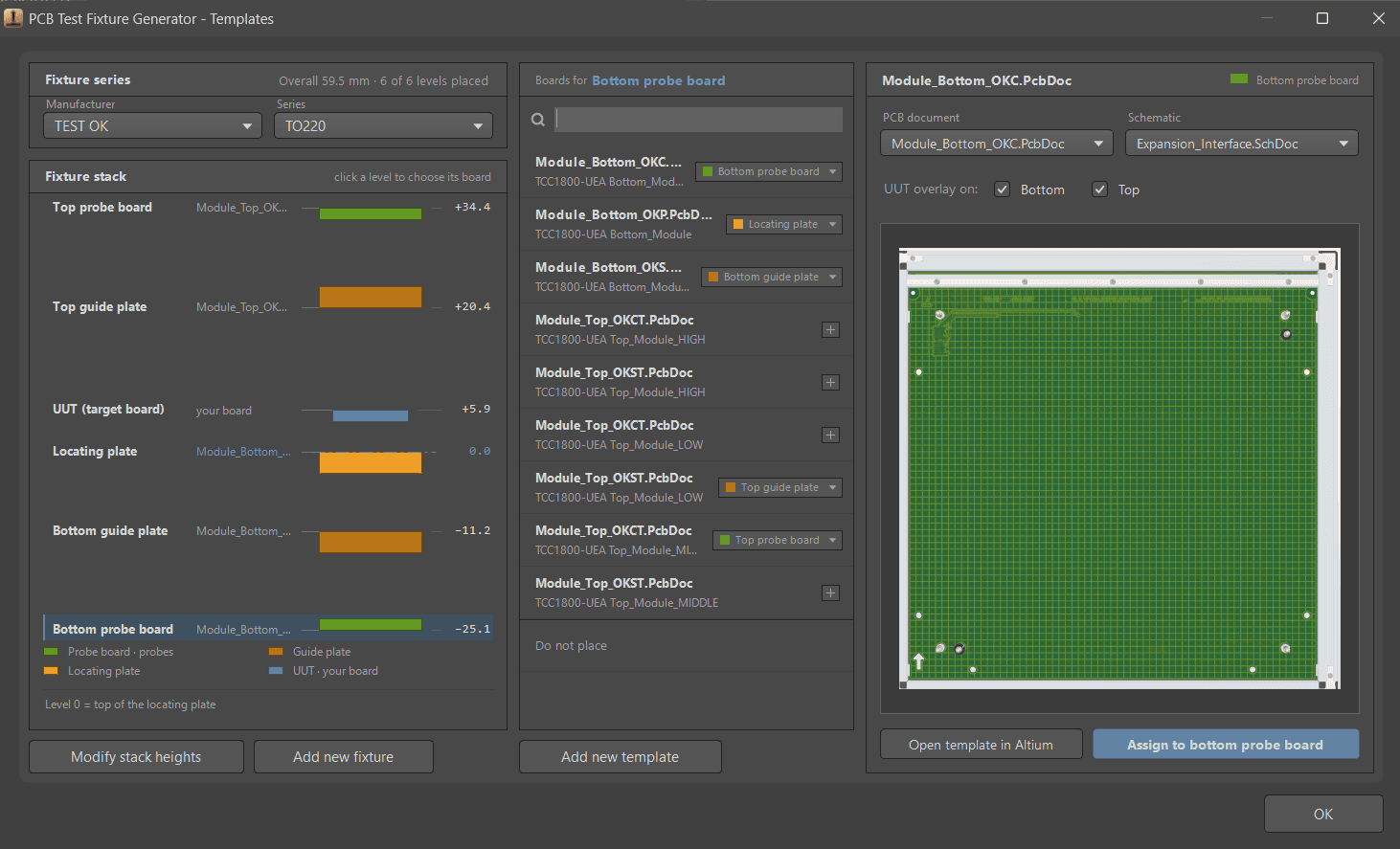Screen dimensions: 1400x849
Task: Click the app icon in the title bar
Action: tap(13, 18)
